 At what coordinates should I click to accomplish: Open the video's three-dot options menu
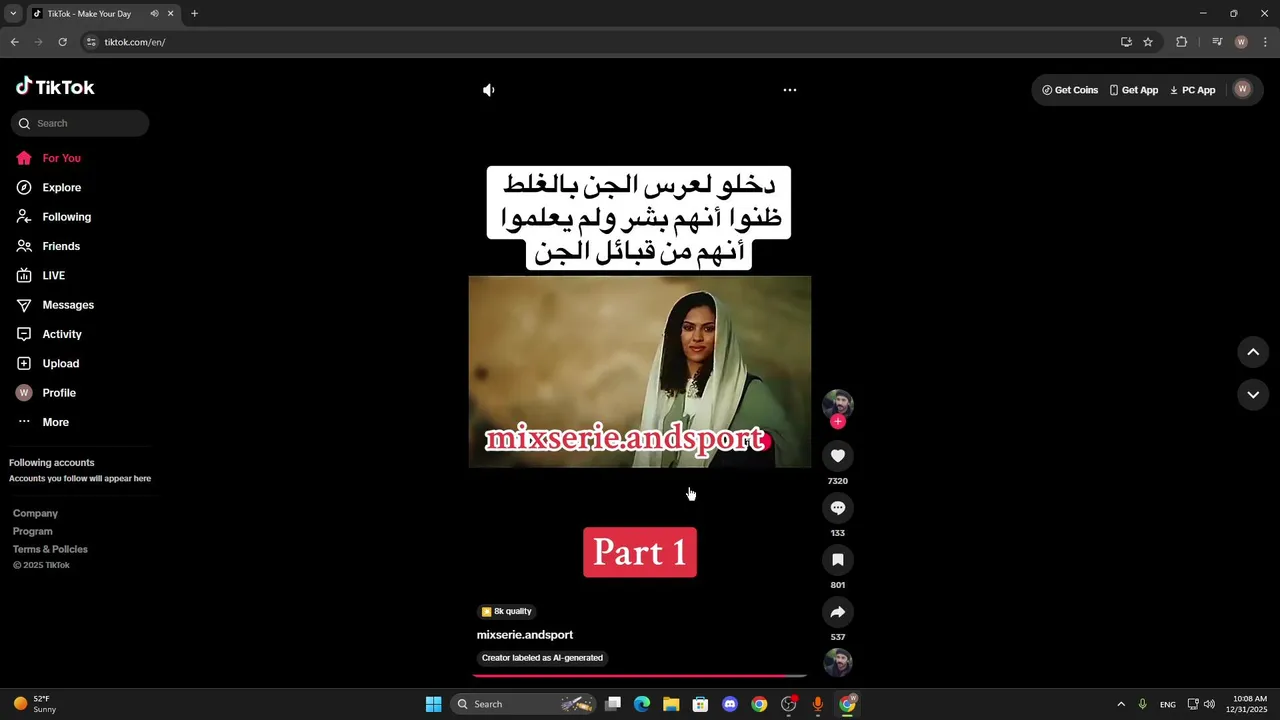(790, 90)
